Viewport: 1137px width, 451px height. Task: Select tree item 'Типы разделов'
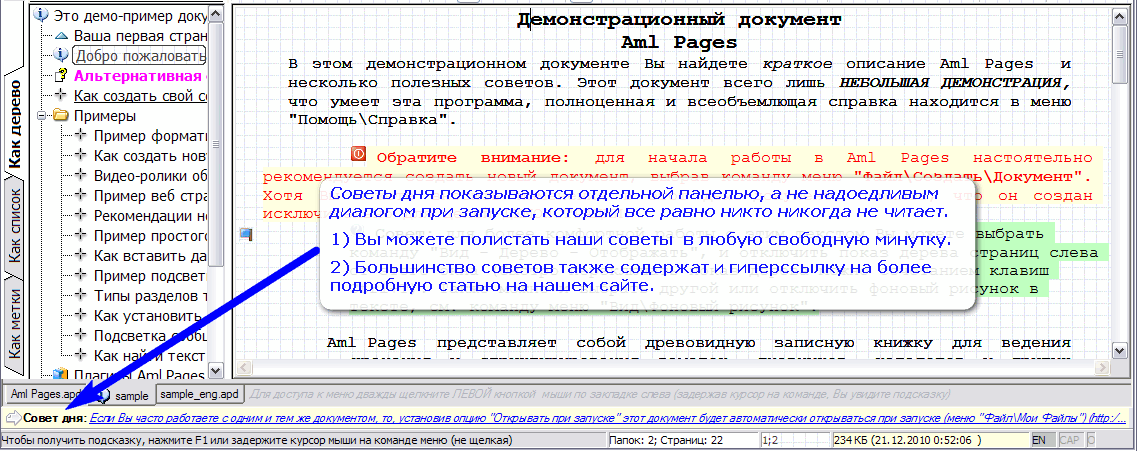click(151, 295)
